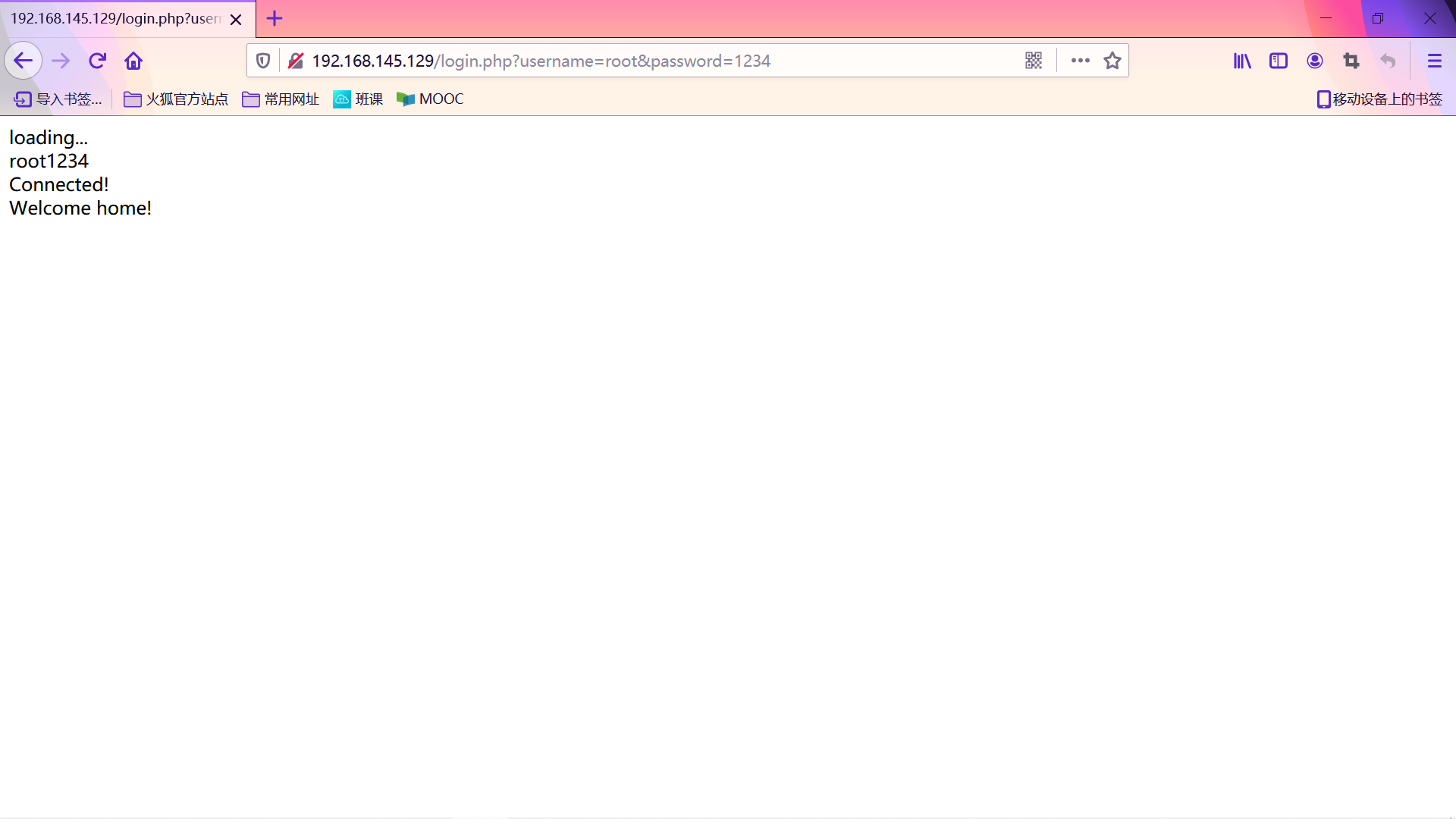Viewport: 1456px width, 819px height.
Task: Select the 192.168.145.129 login.php tab
Action: 114,18
